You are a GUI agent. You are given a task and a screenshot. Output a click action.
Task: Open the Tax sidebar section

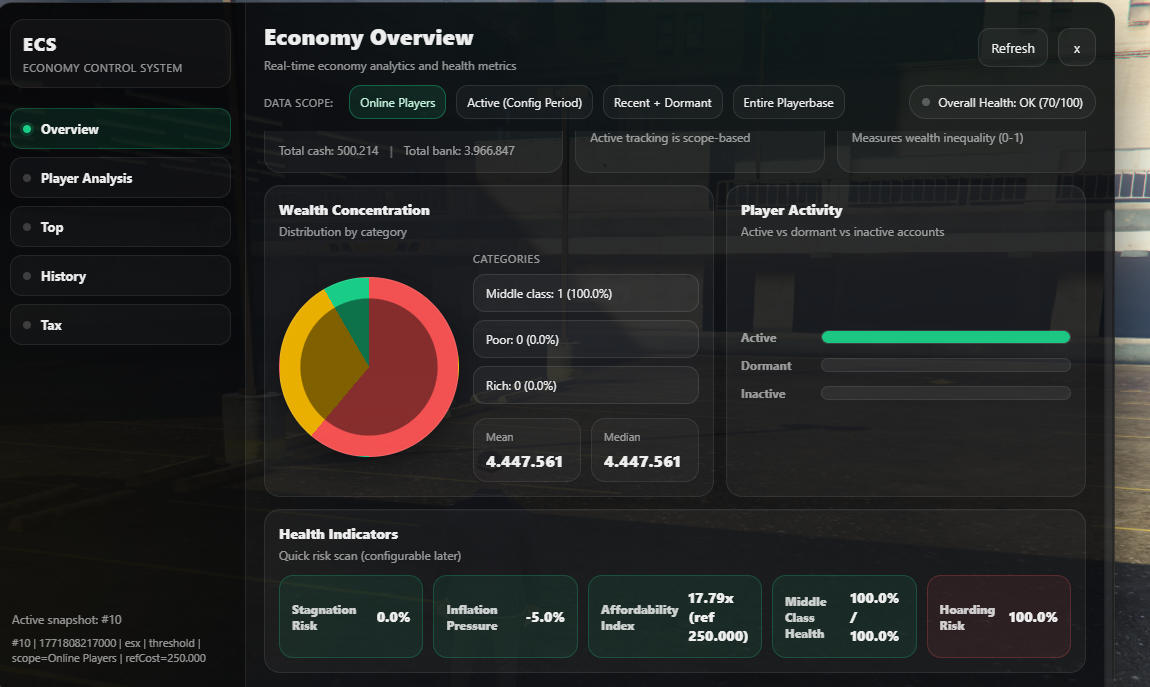tap(120, 325)
